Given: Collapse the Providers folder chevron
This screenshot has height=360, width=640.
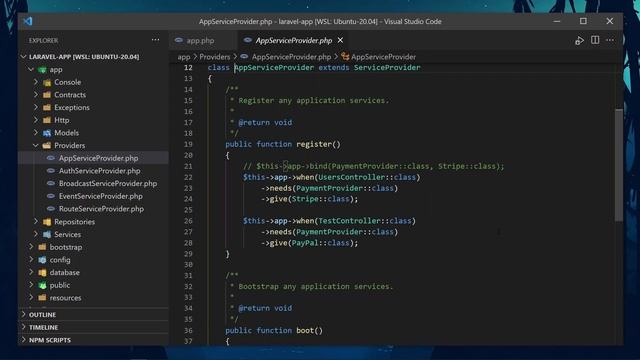Looking at the screenshot, I should (36, 145).
